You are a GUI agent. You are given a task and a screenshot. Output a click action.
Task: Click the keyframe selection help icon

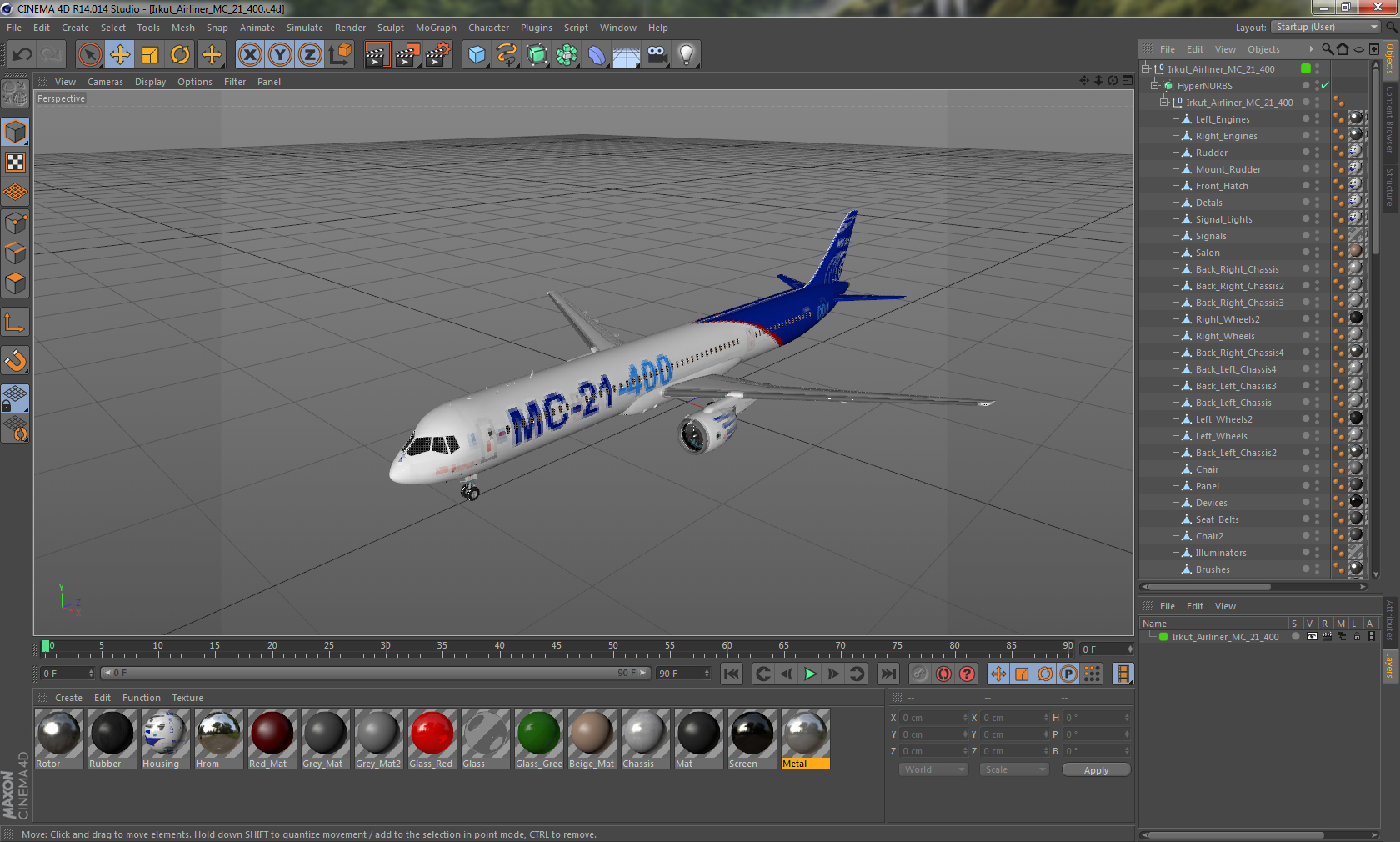pos(967,674)
